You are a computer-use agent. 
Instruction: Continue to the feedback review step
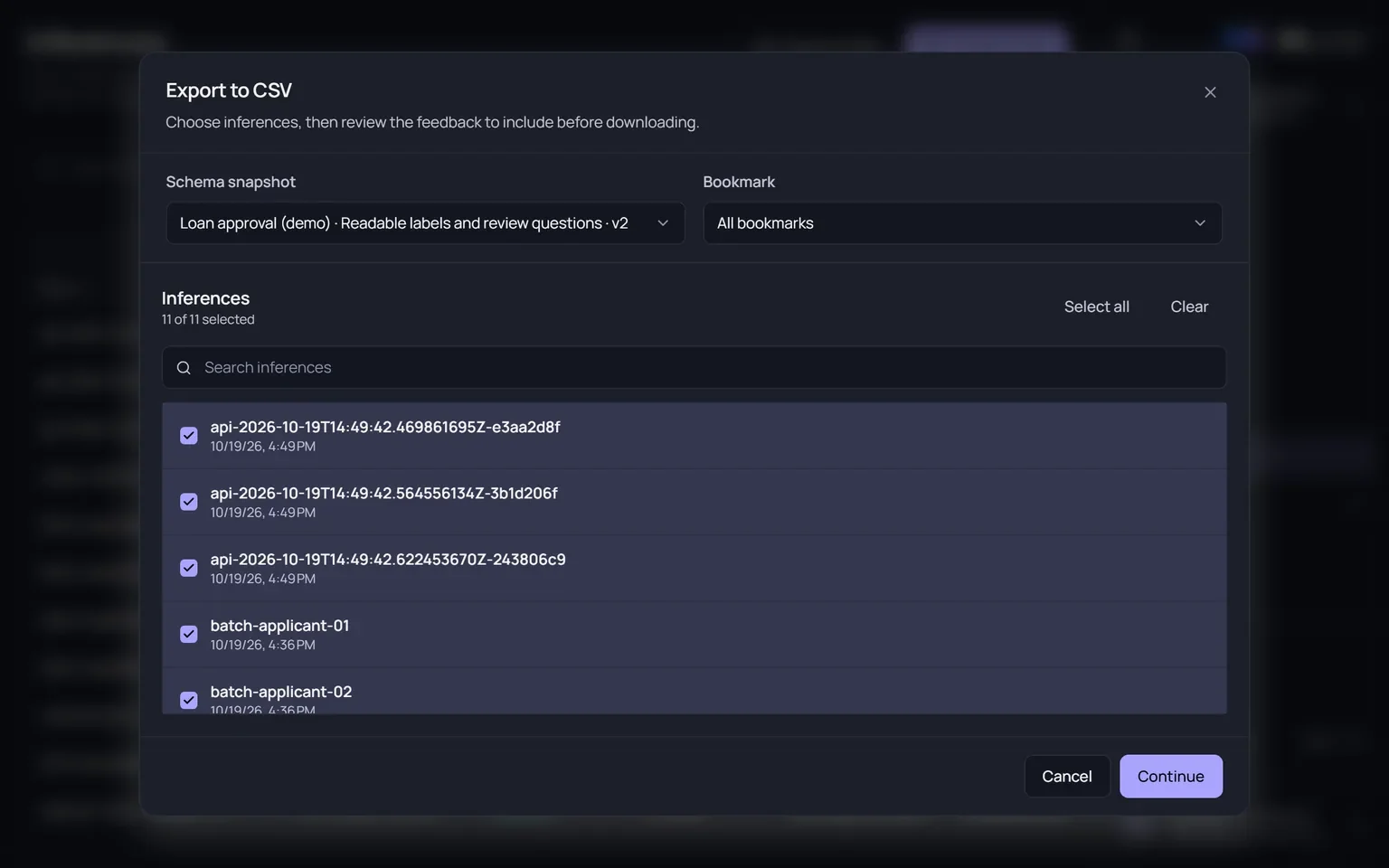[1170, 777]
